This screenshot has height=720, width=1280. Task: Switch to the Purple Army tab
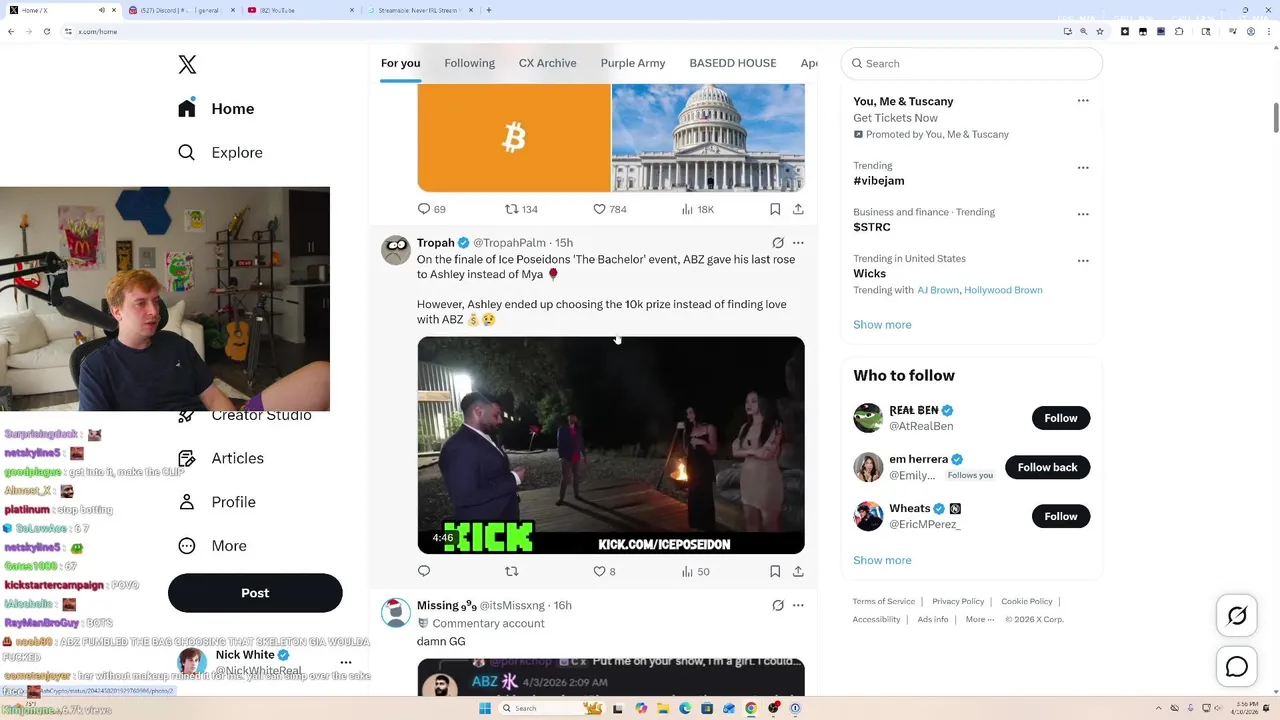click(x=633, y=63)
